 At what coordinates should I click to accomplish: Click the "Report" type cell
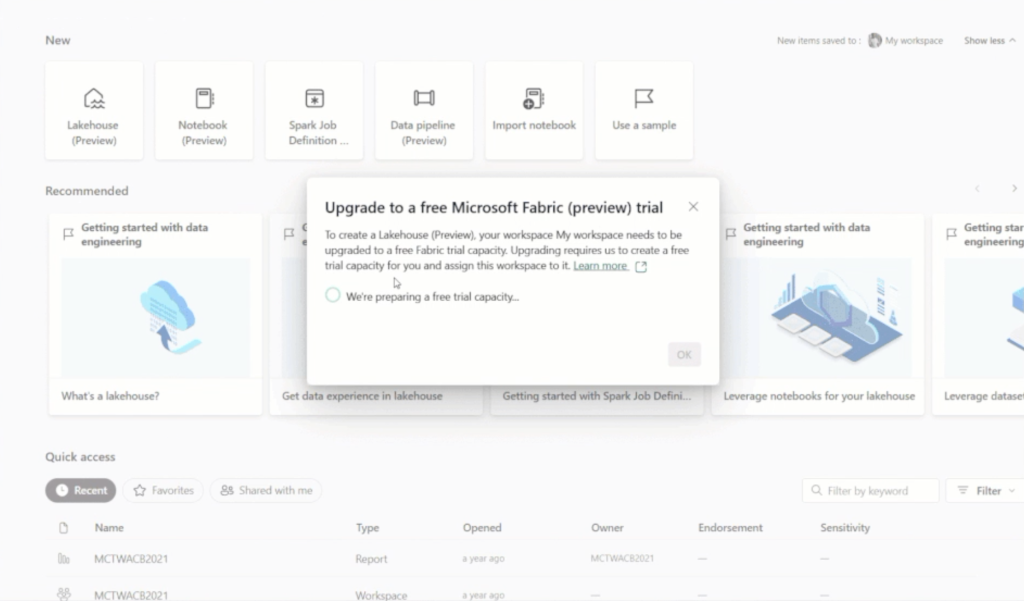click(x=371, y=559)
